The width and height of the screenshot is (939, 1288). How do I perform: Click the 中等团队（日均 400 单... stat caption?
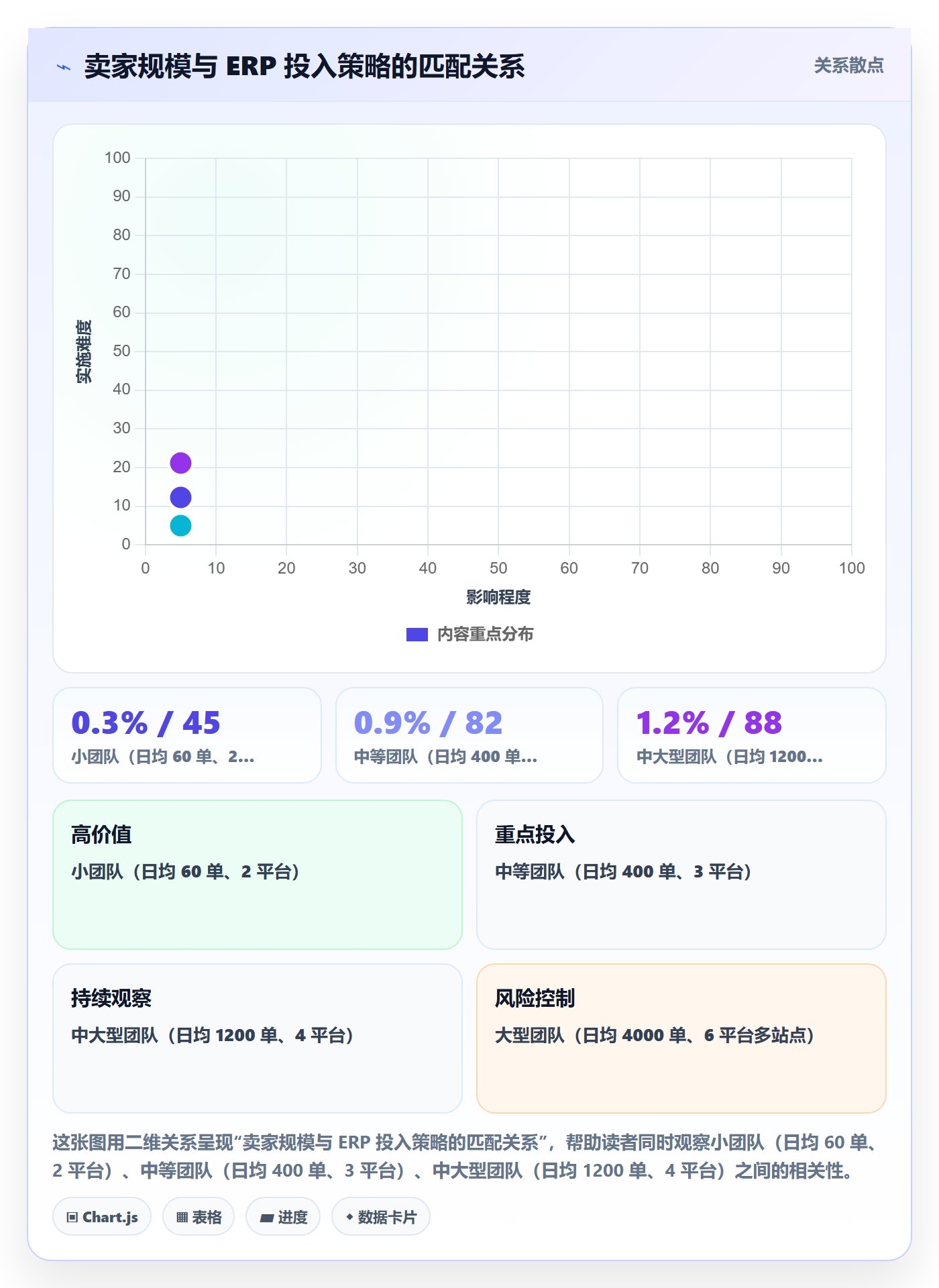click(x=446, y=757)
